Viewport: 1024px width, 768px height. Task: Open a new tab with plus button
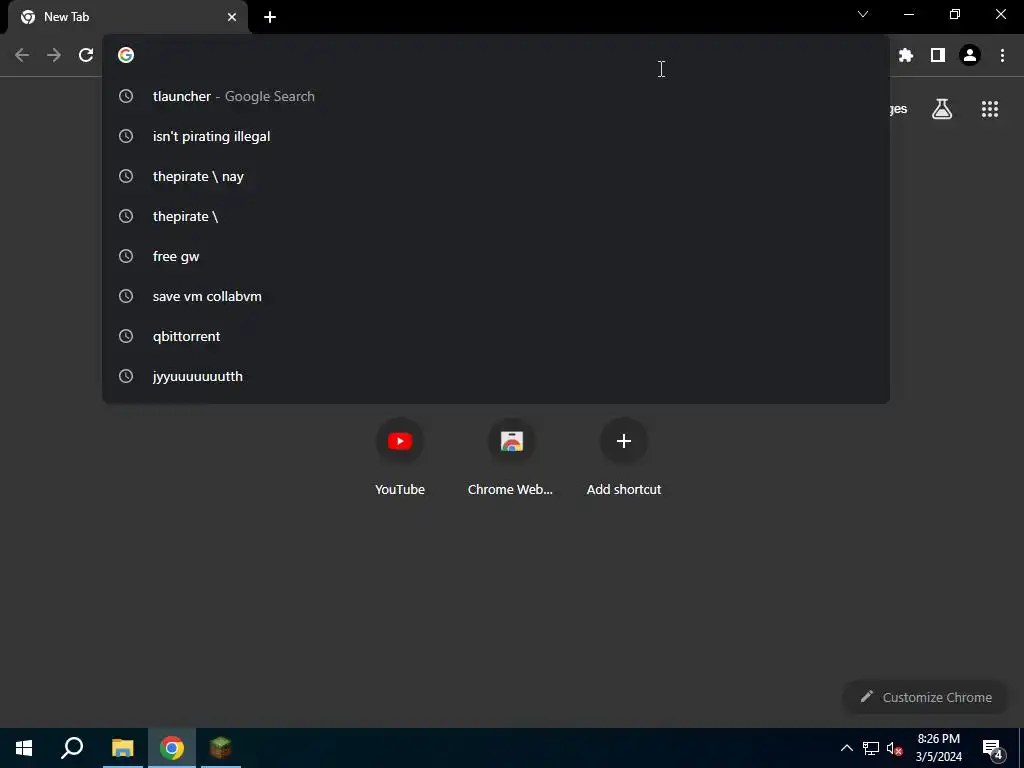(x=270, y=17)
